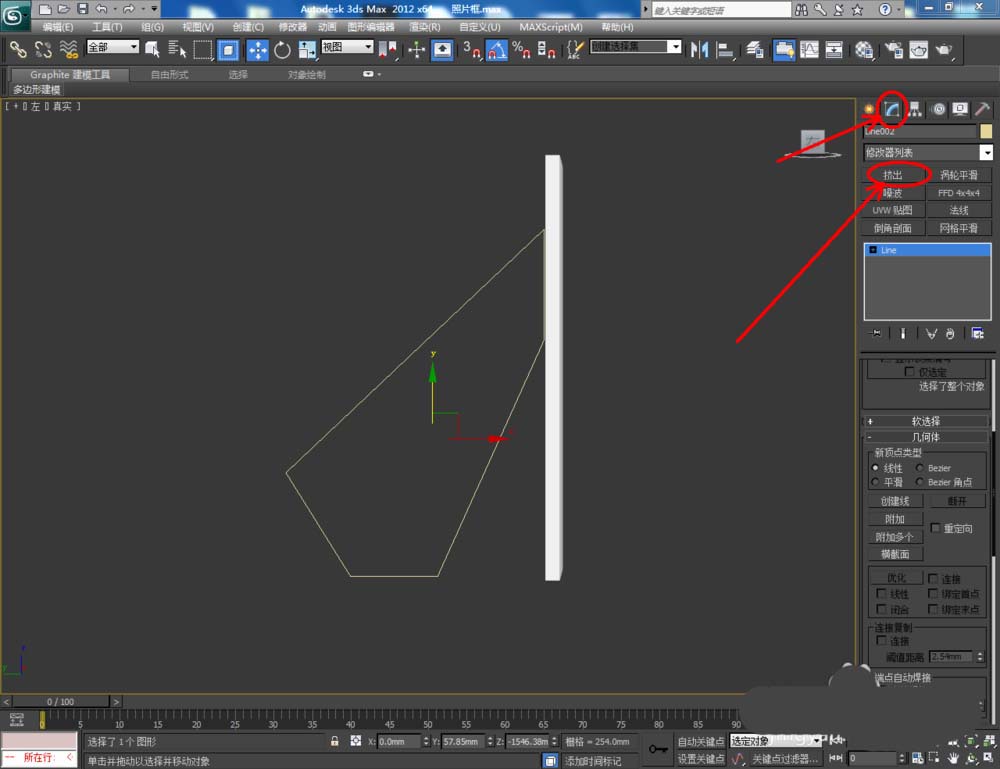Enable the 重定向 checkbox
This screenshot has height=769, width=1000.
click(935, 528)
